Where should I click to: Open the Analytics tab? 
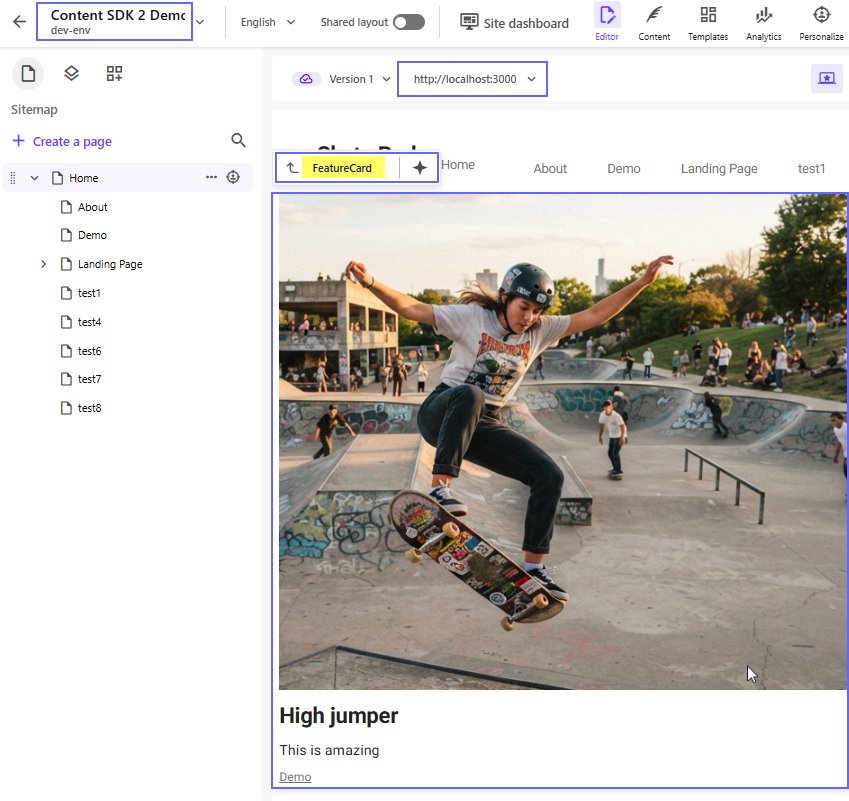(x=763, y=22)
